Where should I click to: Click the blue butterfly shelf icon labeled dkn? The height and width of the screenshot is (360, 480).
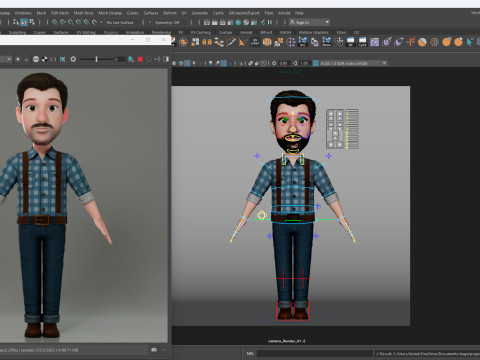click(303, 42)
